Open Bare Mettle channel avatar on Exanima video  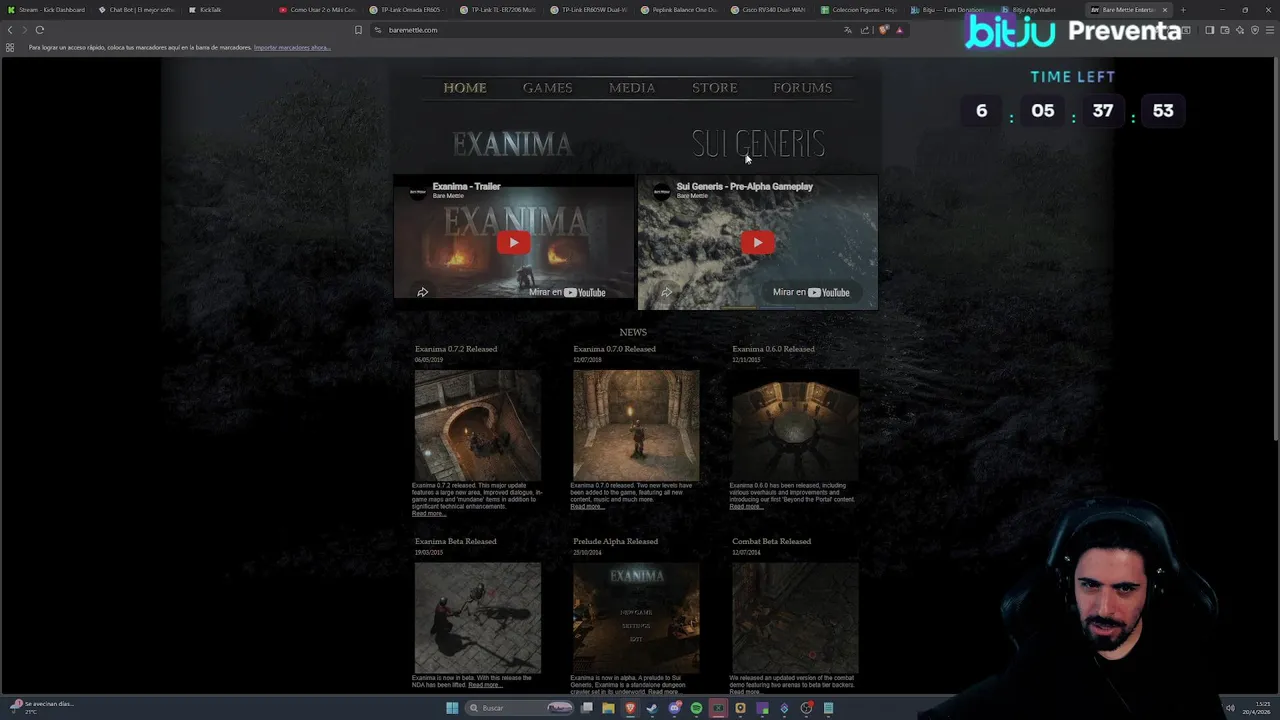(x=417, y=190)
